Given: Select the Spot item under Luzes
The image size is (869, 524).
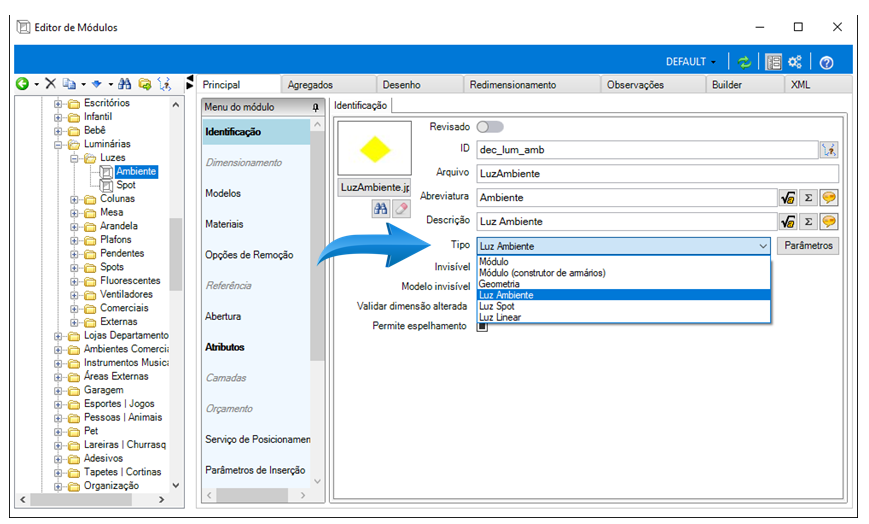Looking at the screenshot, I should (126, 185).
